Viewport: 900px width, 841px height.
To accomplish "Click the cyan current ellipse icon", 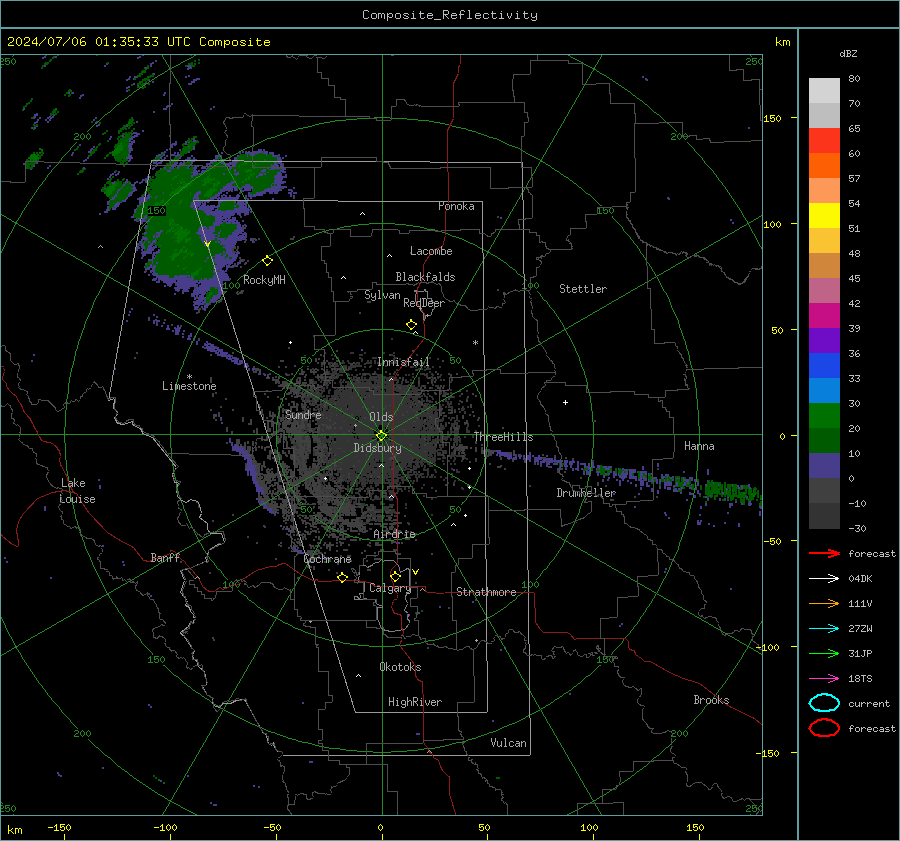I will pyautogui.click(x=824, y=703).
